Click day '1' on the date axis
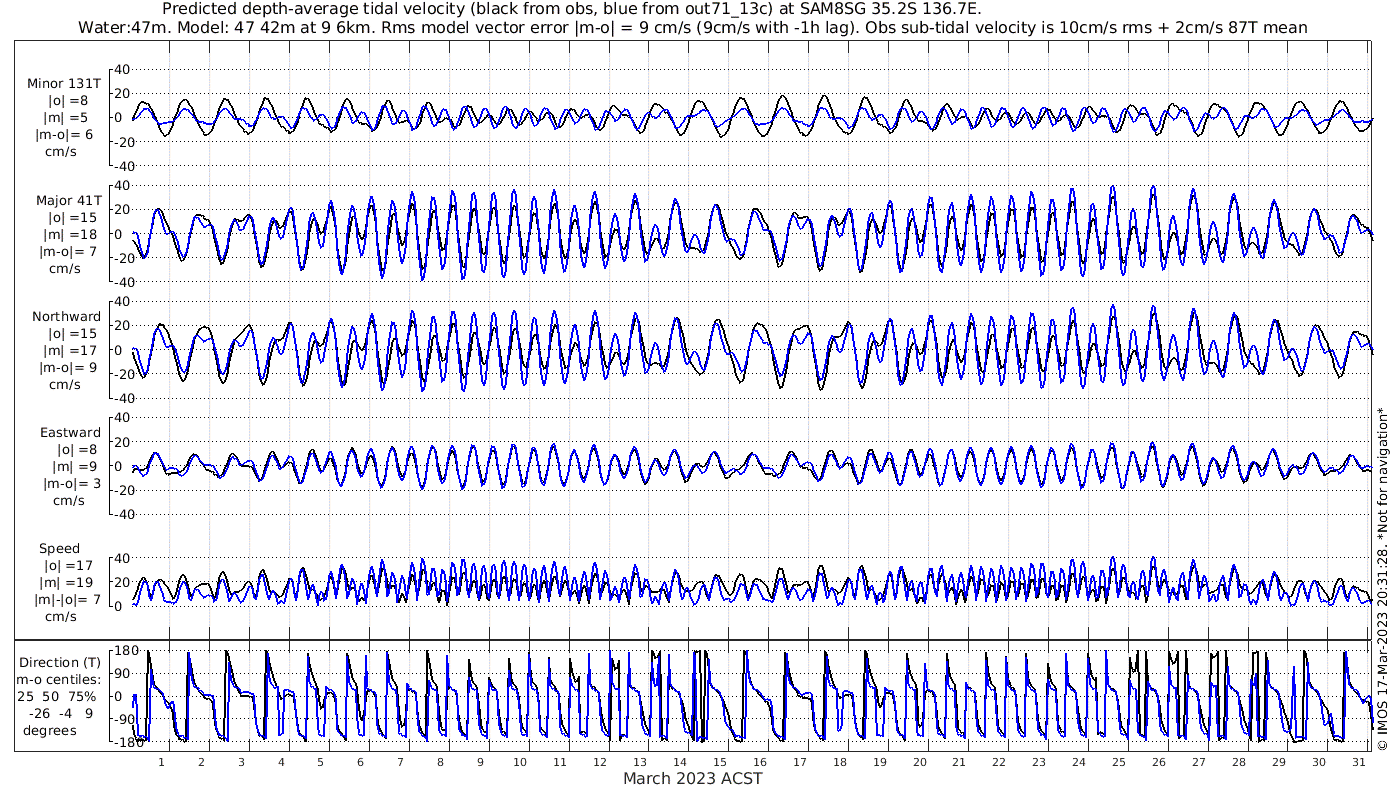The image size is (1400, 800). [161, 762]
